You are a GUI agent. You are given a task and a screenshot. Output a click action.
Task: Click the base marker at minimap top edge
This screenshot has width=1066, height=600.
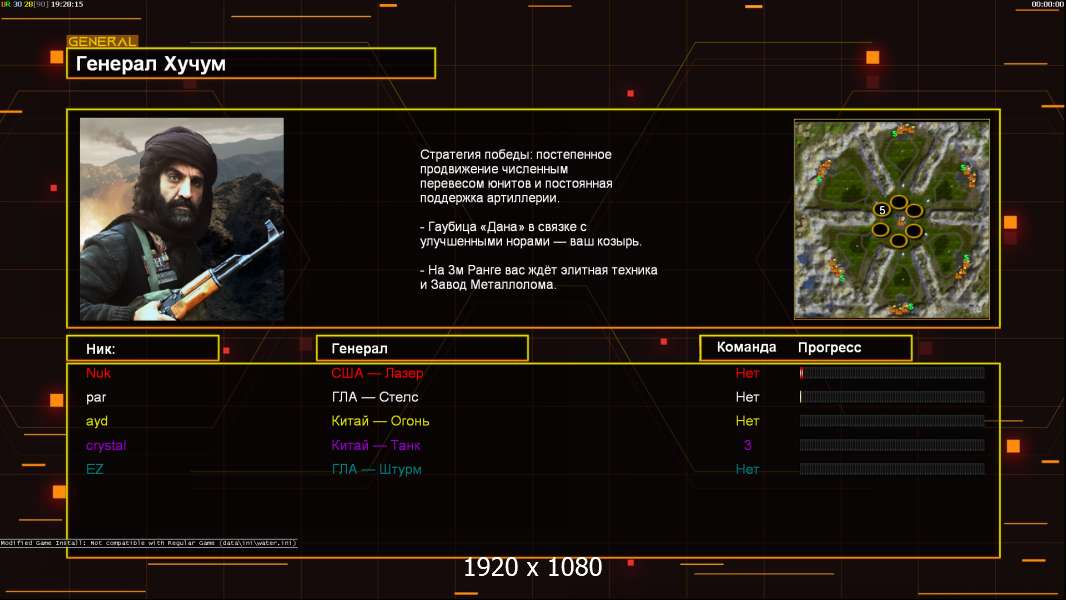tap(905, 129)
